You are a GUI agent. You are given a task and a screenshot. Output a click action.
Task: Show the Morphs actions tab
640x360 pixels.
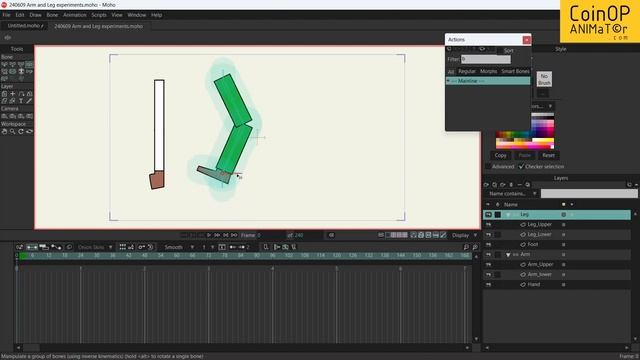489,71
